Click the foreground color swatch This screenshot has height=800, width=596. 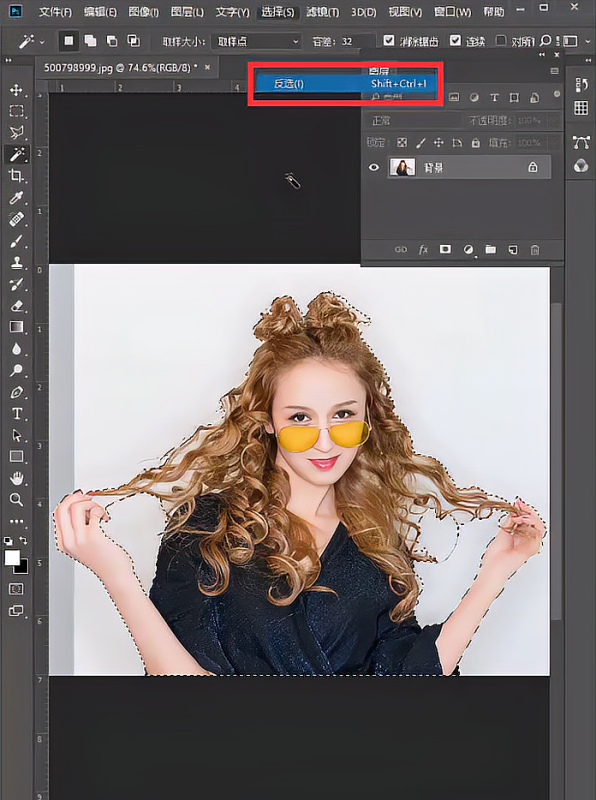click(12, 558)
